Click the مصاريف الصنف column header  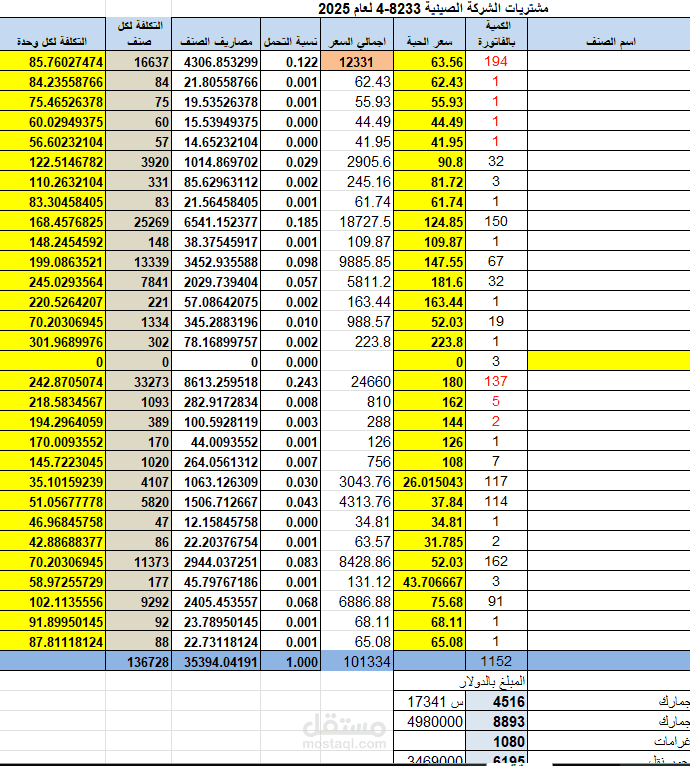click(216, 34)
